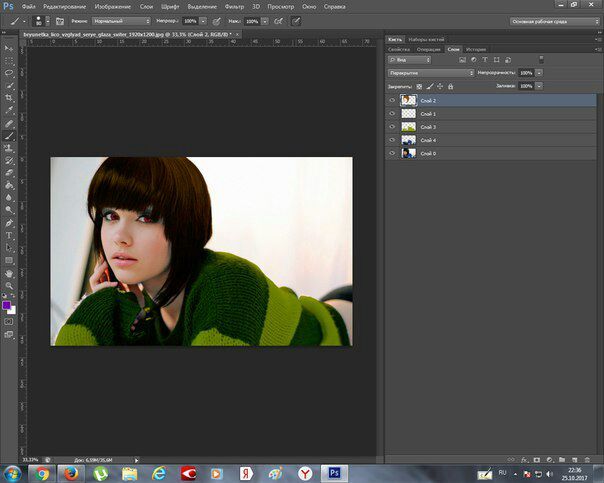Screen dimensions: 604x483
Task: Open the Фильтр menu
Action: pyautogui.click(x=234, y=7)
